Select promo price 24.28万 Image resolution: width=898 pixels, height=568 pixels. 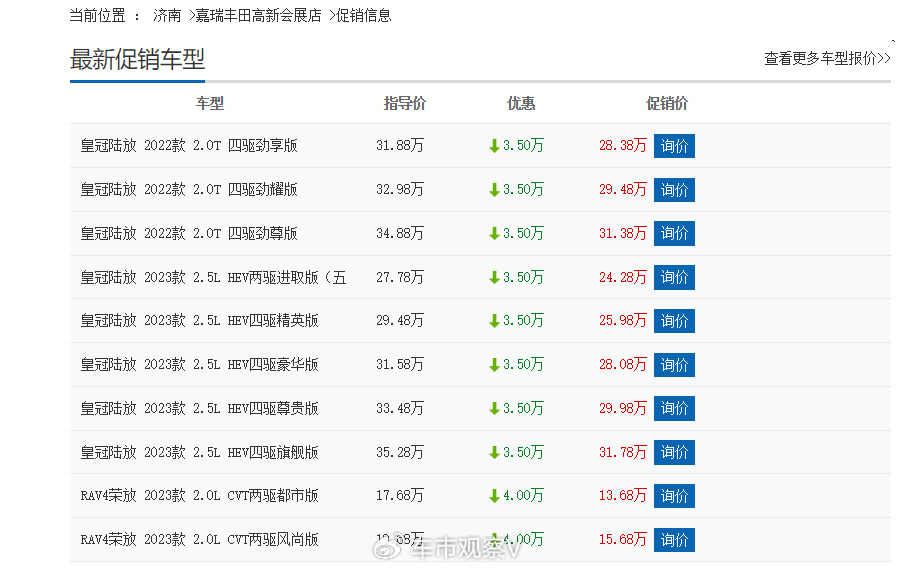tap(623, 277)
